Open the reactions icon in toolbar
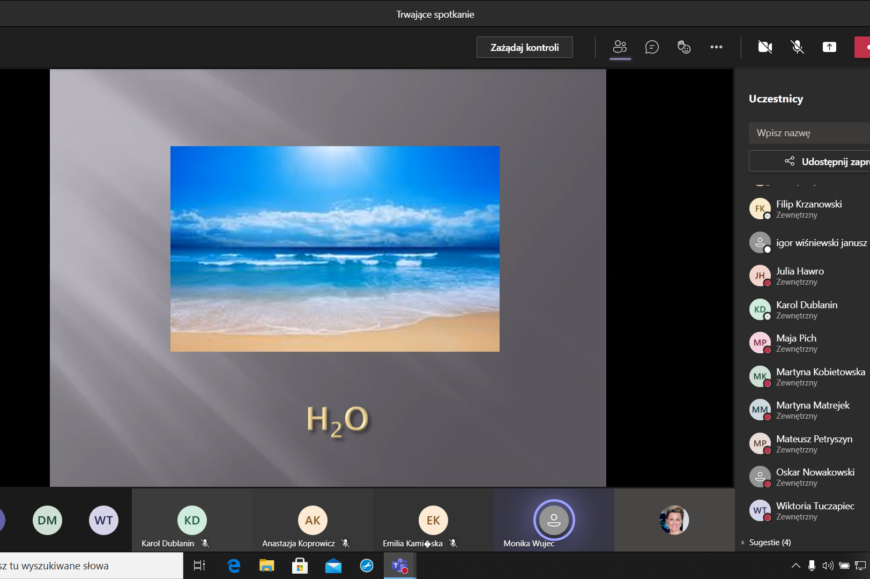The height and width of the screenshot is (579, 870). coord(684,47)
